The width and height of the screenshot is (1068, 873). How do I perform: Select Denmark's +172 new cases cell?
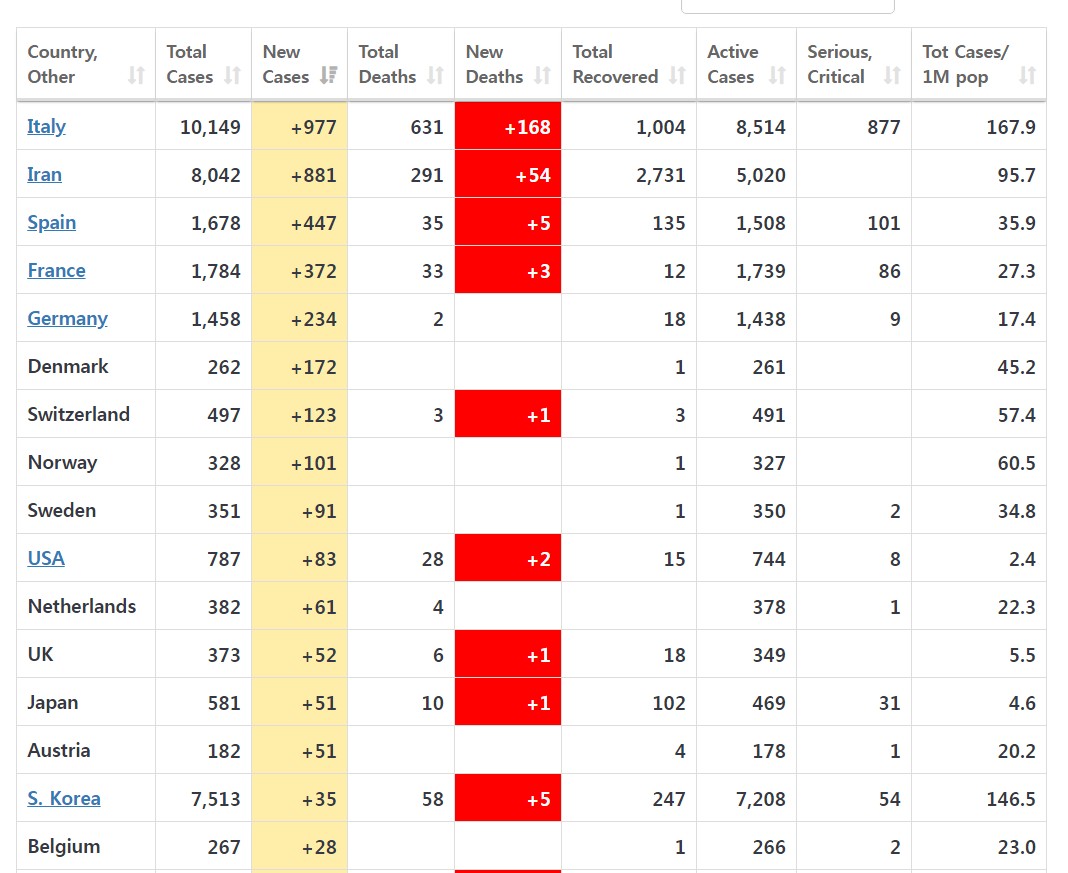click(x=299, y=366)
